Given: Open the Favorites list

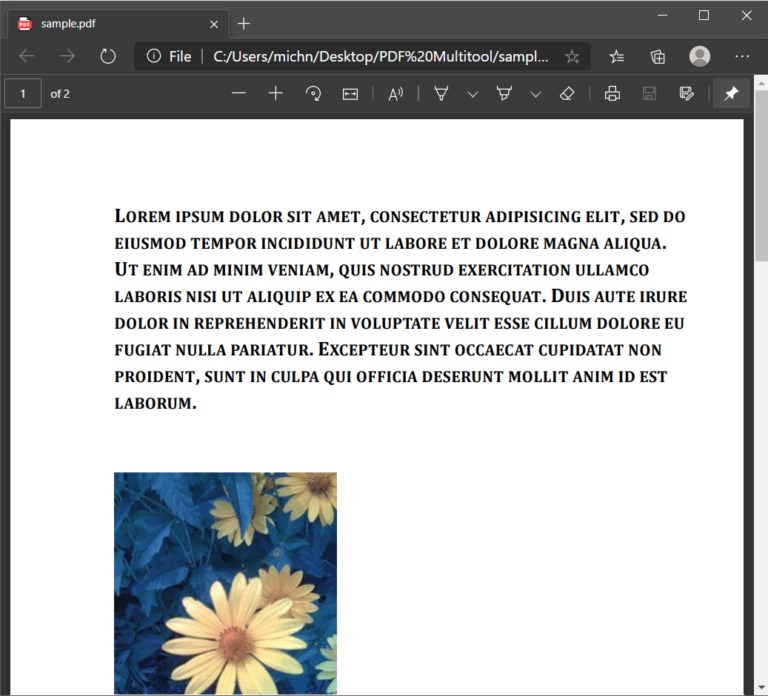Looking at the screenshot, I should pyautogui.click(x=617, y=56).
